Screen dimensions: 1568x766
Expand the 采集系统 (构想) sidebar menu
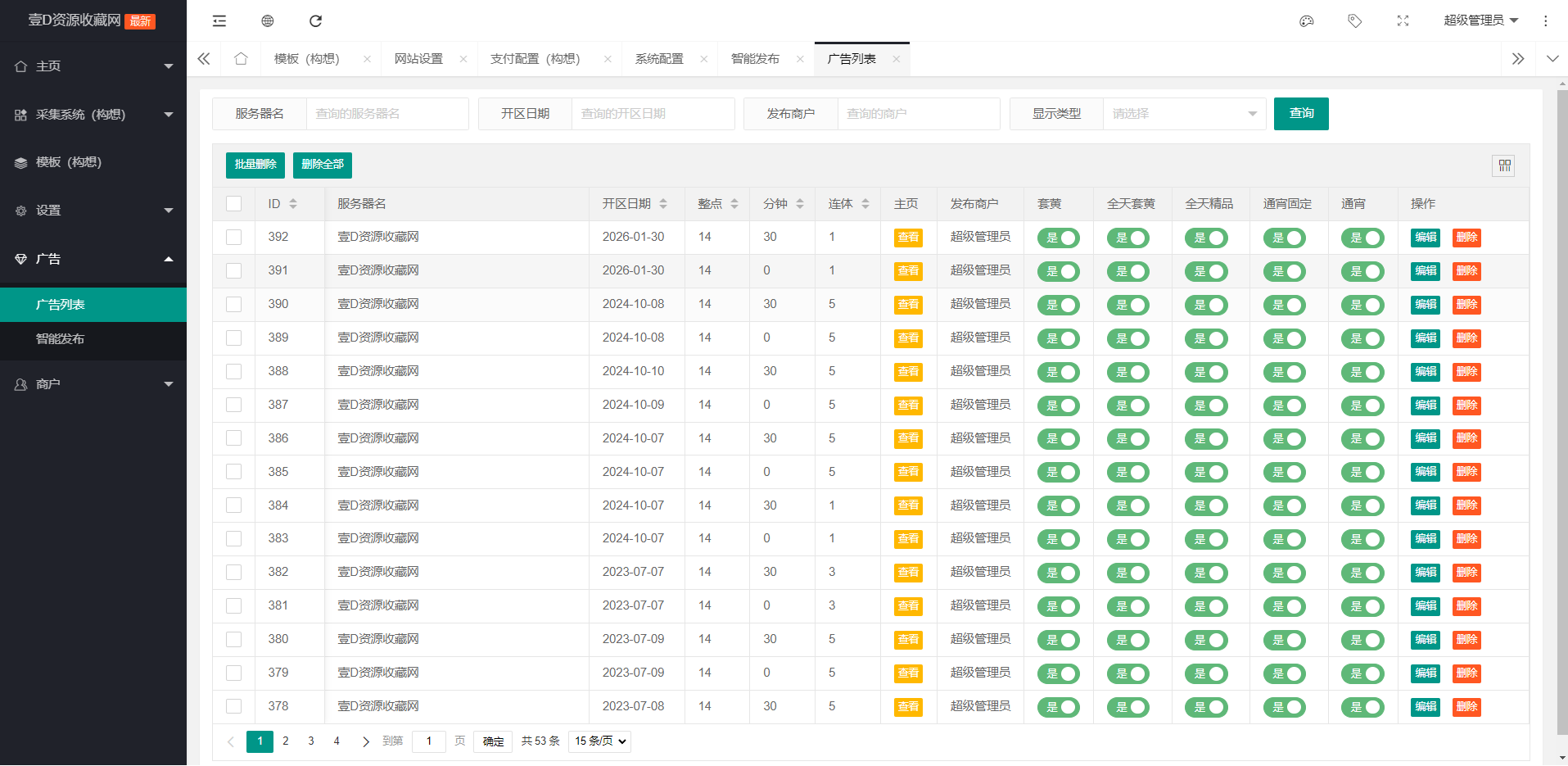[x=93, y=115]
